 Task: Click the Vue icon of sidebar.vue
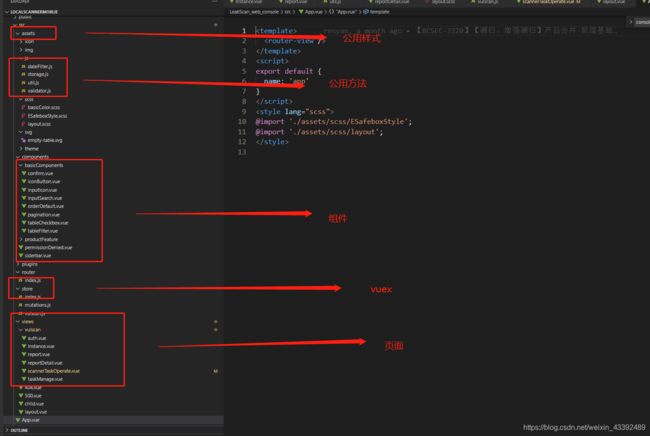(x=21, y=255)
